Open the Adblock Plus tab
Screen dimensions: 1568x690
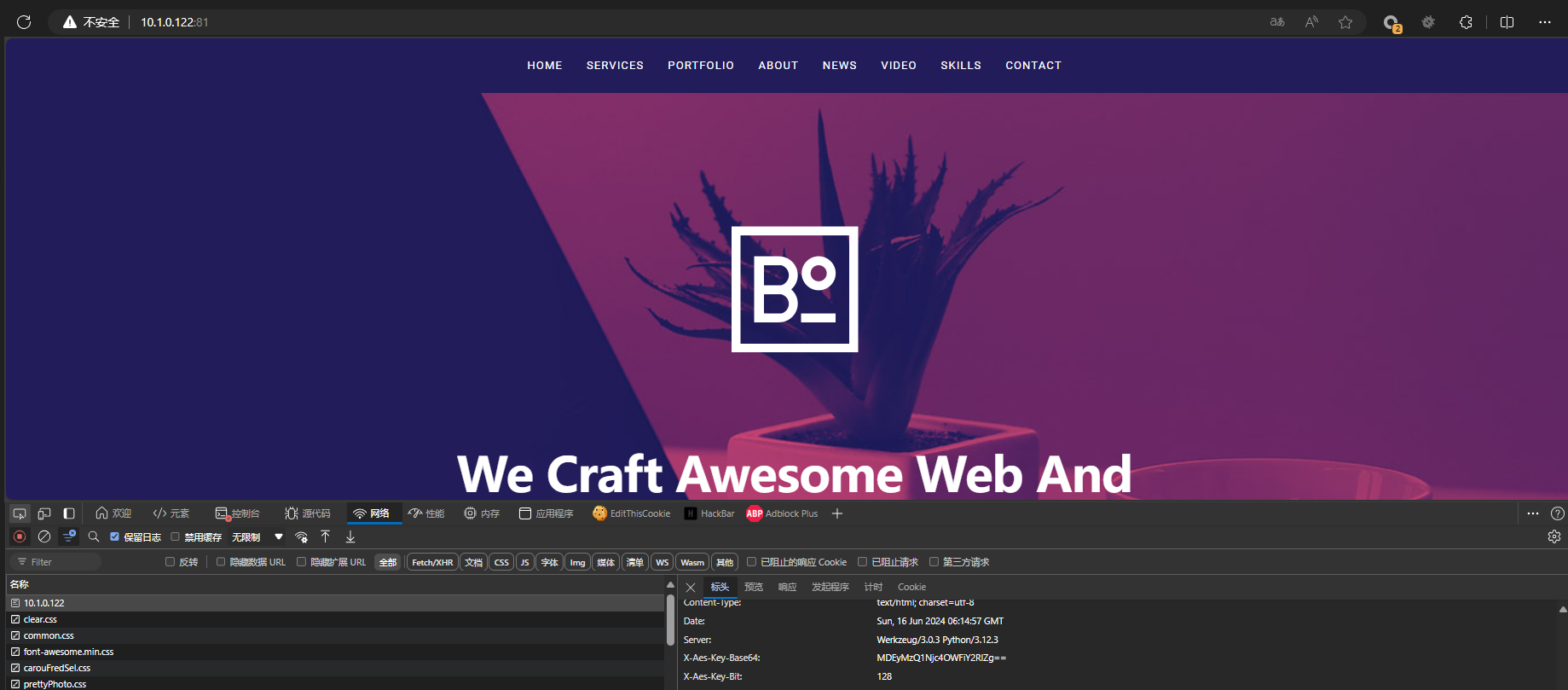click(782, 513)
